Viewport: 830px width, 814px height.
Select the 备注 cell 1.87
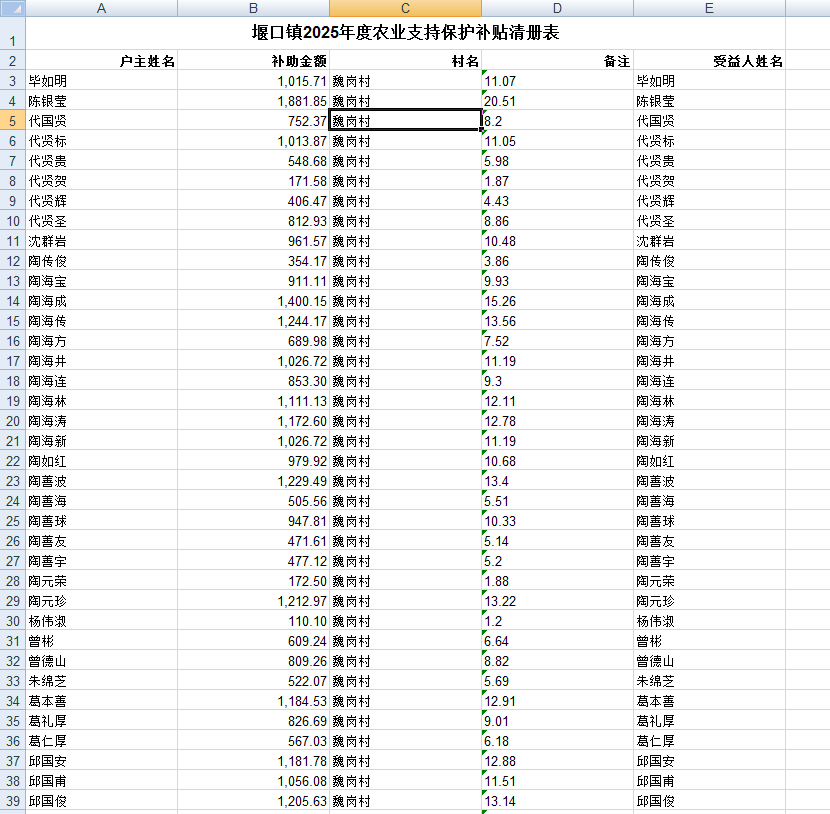coord(557,180)
